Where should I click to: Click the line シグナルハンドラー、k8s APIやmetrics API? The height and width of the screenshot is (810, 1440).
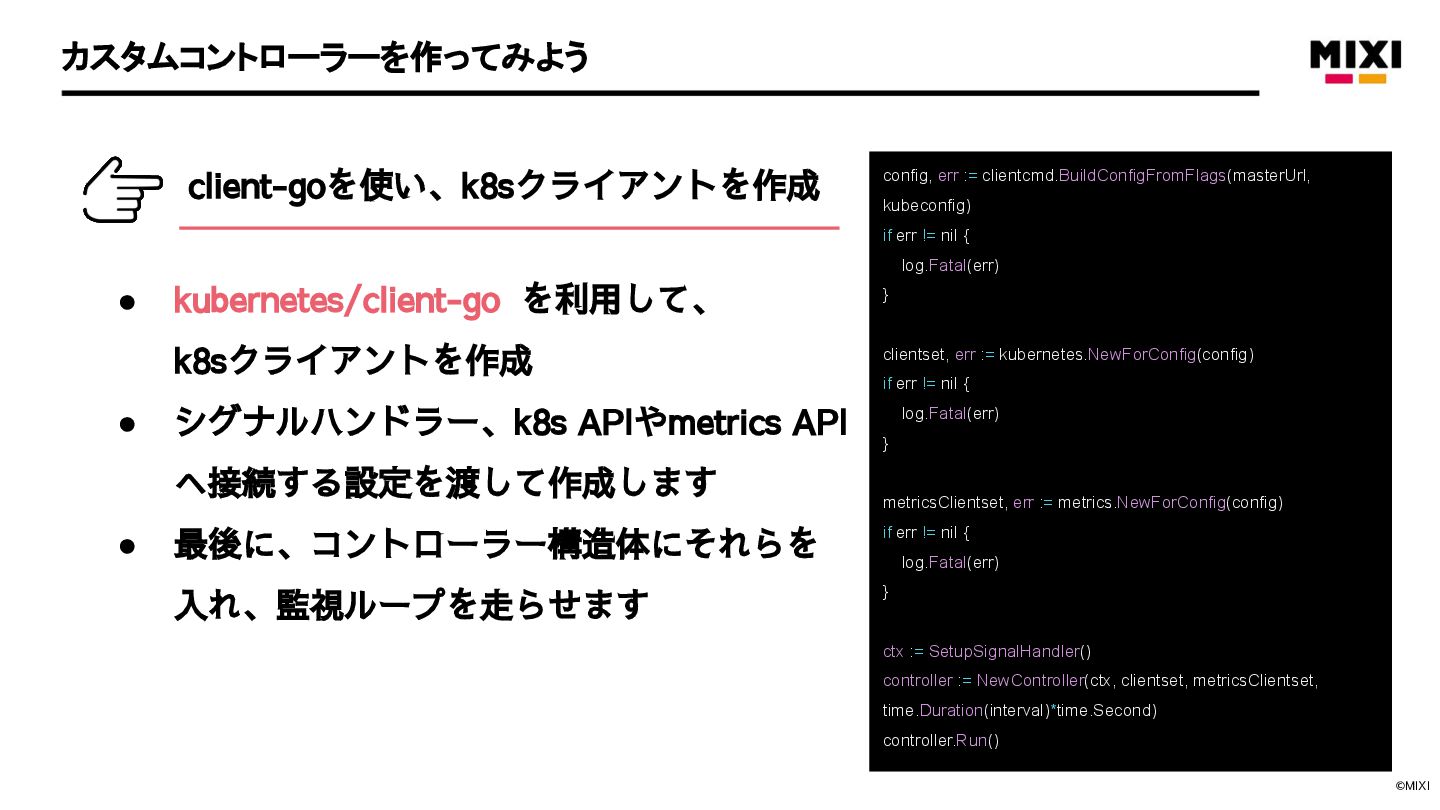[x=510, y=422]
